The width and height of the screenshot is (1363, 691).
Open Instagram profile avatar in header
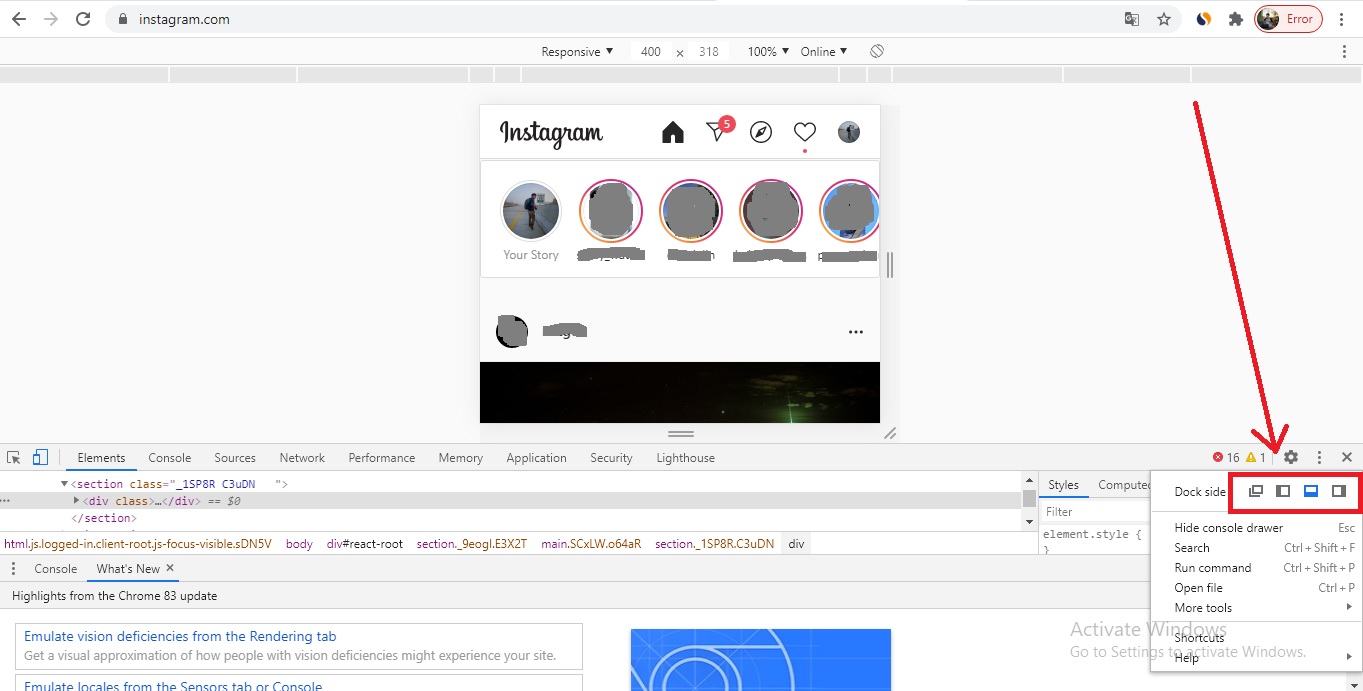click(x=849, y=132)
